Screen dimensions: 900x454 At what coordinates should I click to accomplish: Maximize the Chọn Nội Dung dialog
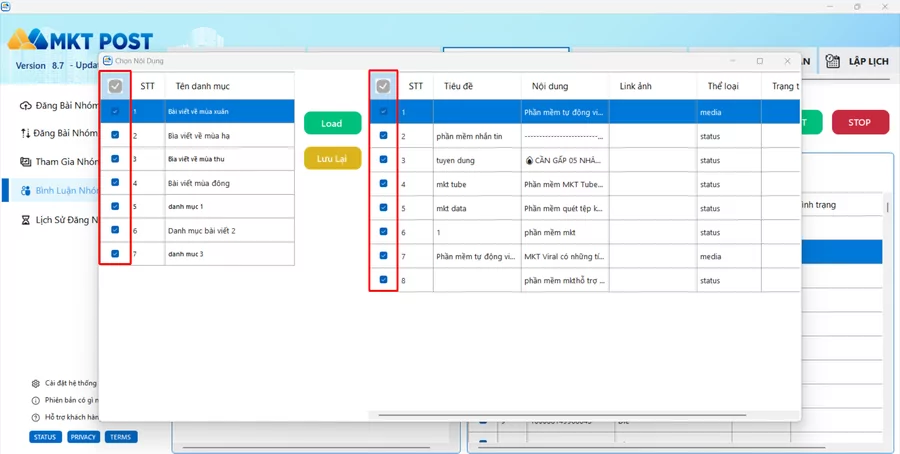pos(760,61)
